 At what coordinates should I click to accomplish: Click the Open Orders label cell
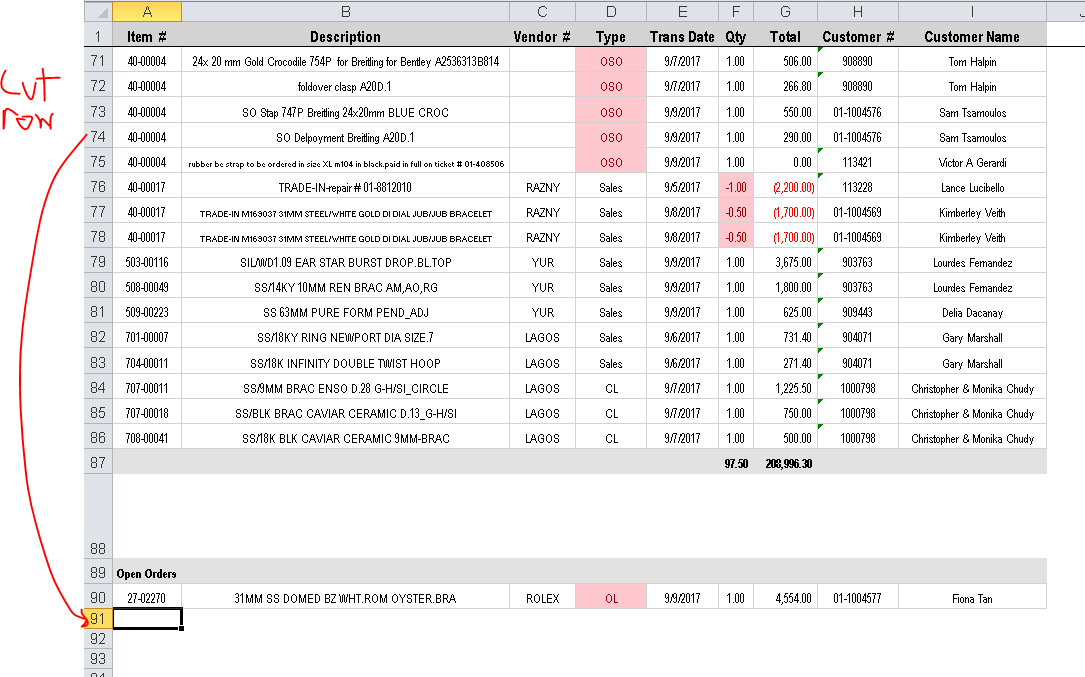coord(147,571)
